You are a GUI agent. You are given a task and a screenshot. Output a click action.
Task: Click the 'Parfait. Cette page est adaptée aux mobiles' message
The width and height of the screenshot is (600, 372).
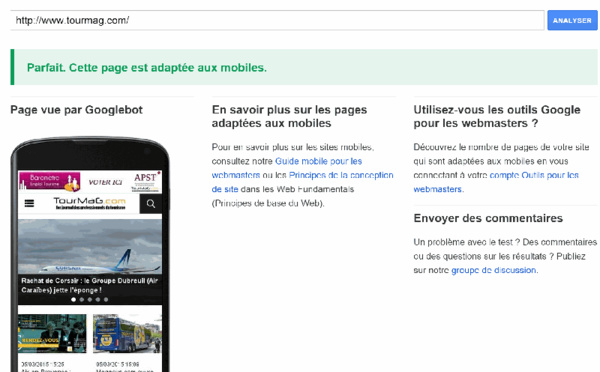(147, 67)
